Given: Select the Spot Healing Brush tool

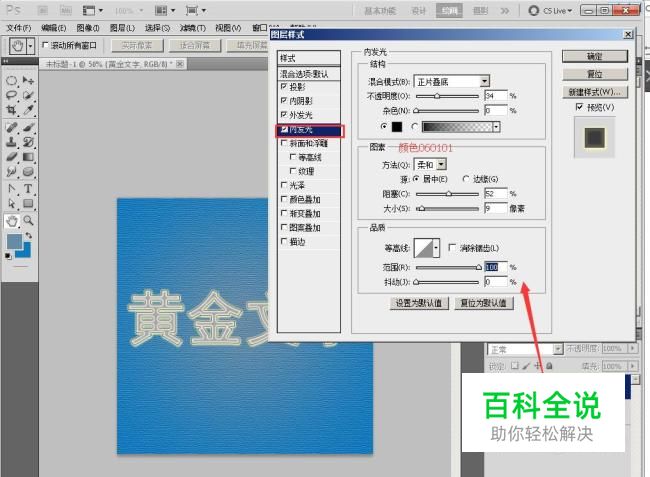Looking at the screenshot, I should (11, 127).
